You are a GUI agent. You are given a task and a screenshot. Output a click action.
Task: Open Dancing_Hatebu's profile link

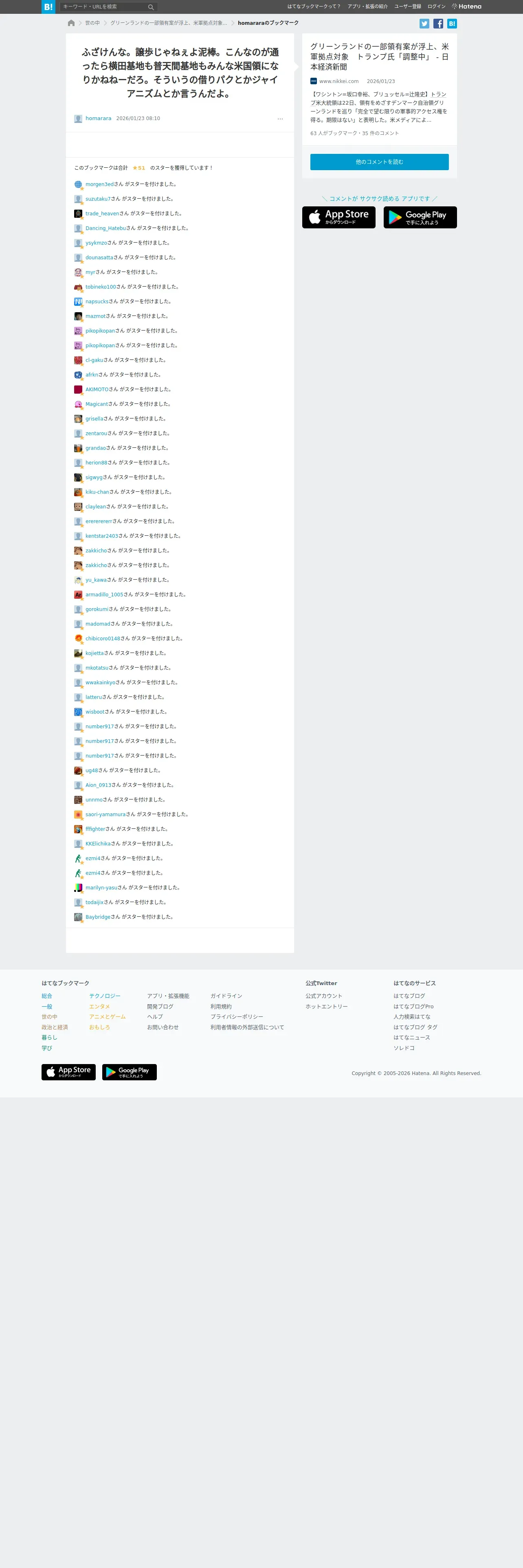point(105,228)
